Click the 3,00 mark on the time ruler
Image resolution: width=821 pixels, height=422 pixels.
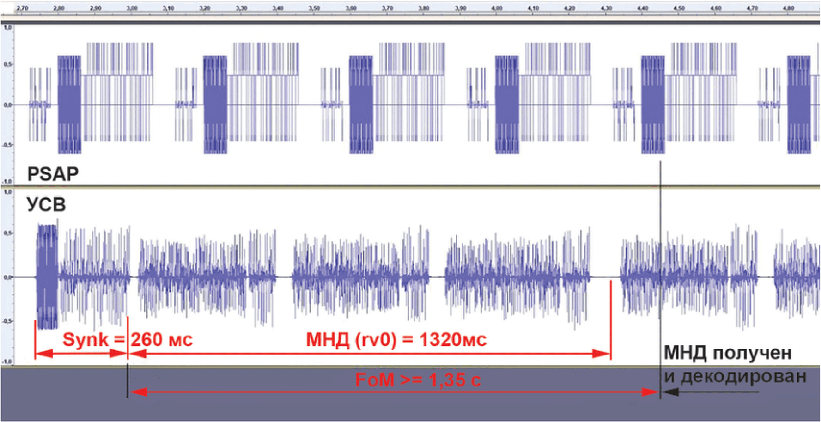pos(133,6)
